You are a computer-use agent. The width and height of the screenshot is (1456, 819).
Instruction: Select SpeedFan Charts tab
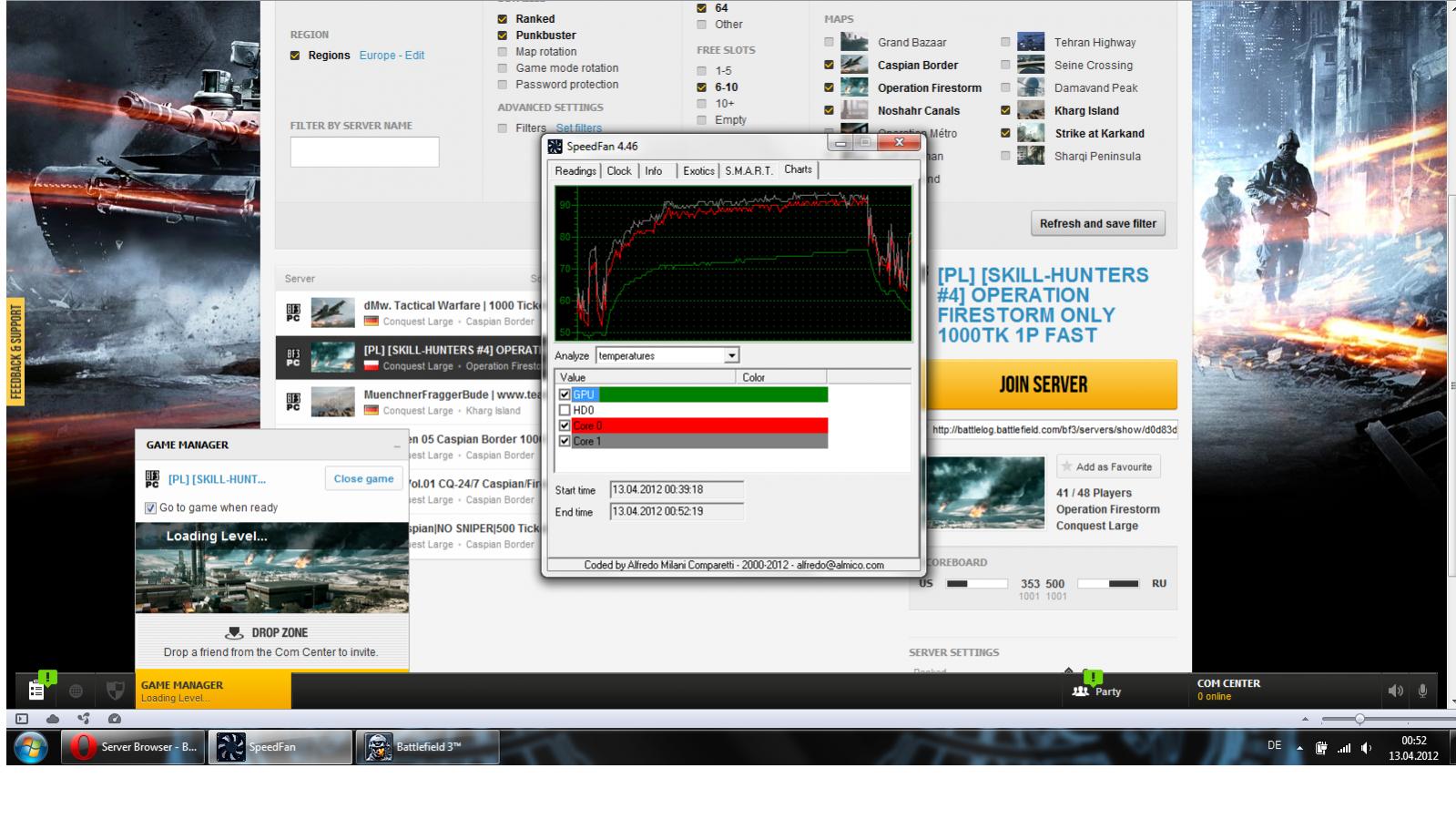pos(798,169)
